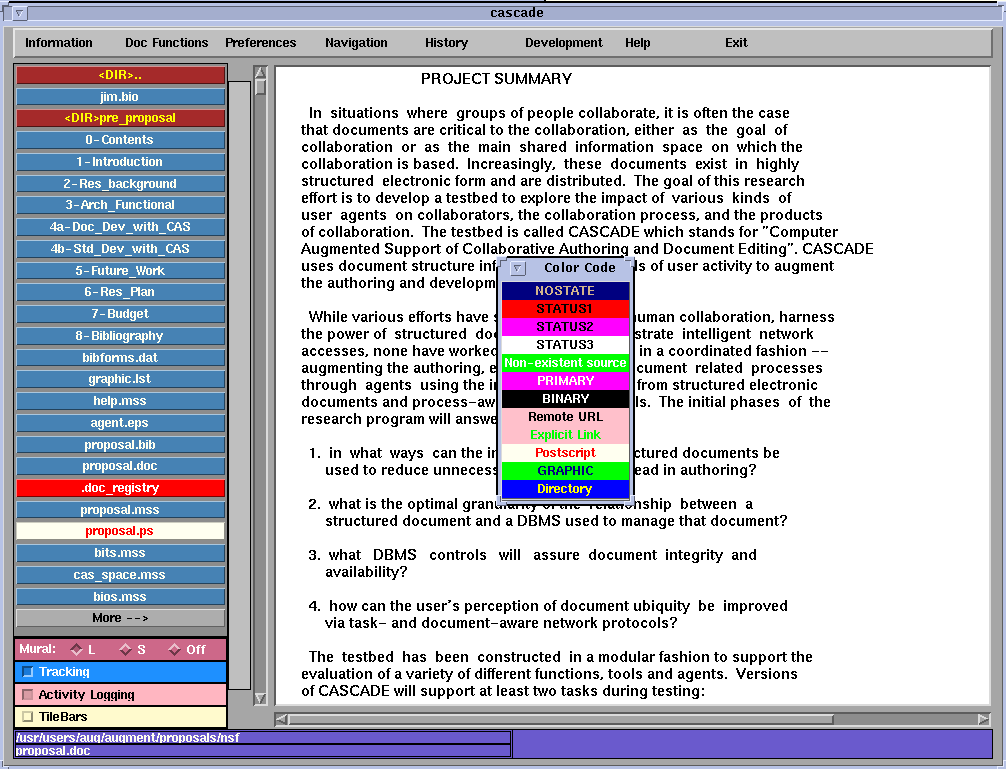Open the 1-Introduction section
1006x769 pixels.
[x=120, y=162]
